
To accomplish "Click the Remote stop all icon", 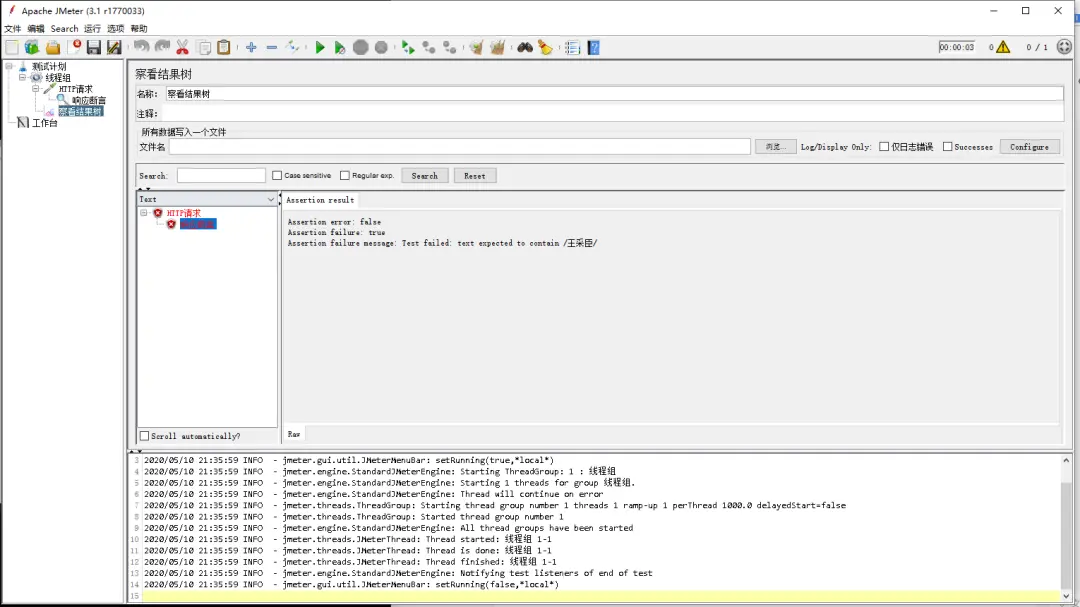I will click(x=429, y=48).
